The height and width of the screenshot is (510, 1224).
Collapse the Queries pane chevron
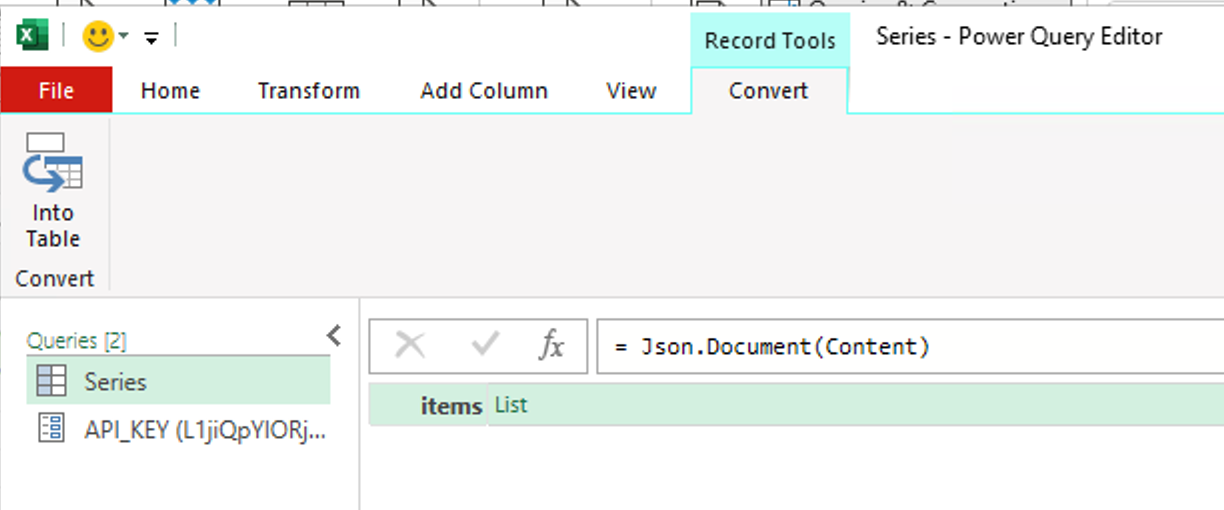[334, 336]
